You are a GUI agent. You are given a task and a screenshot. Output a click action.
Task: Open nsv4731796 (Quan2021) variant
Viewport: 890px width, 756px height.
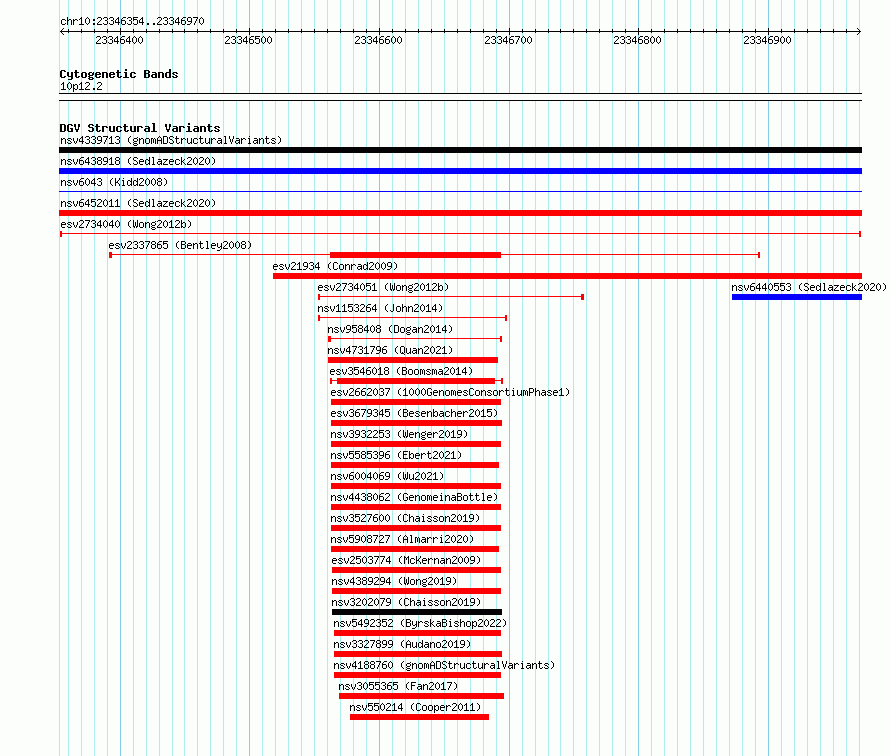point(390,350)
